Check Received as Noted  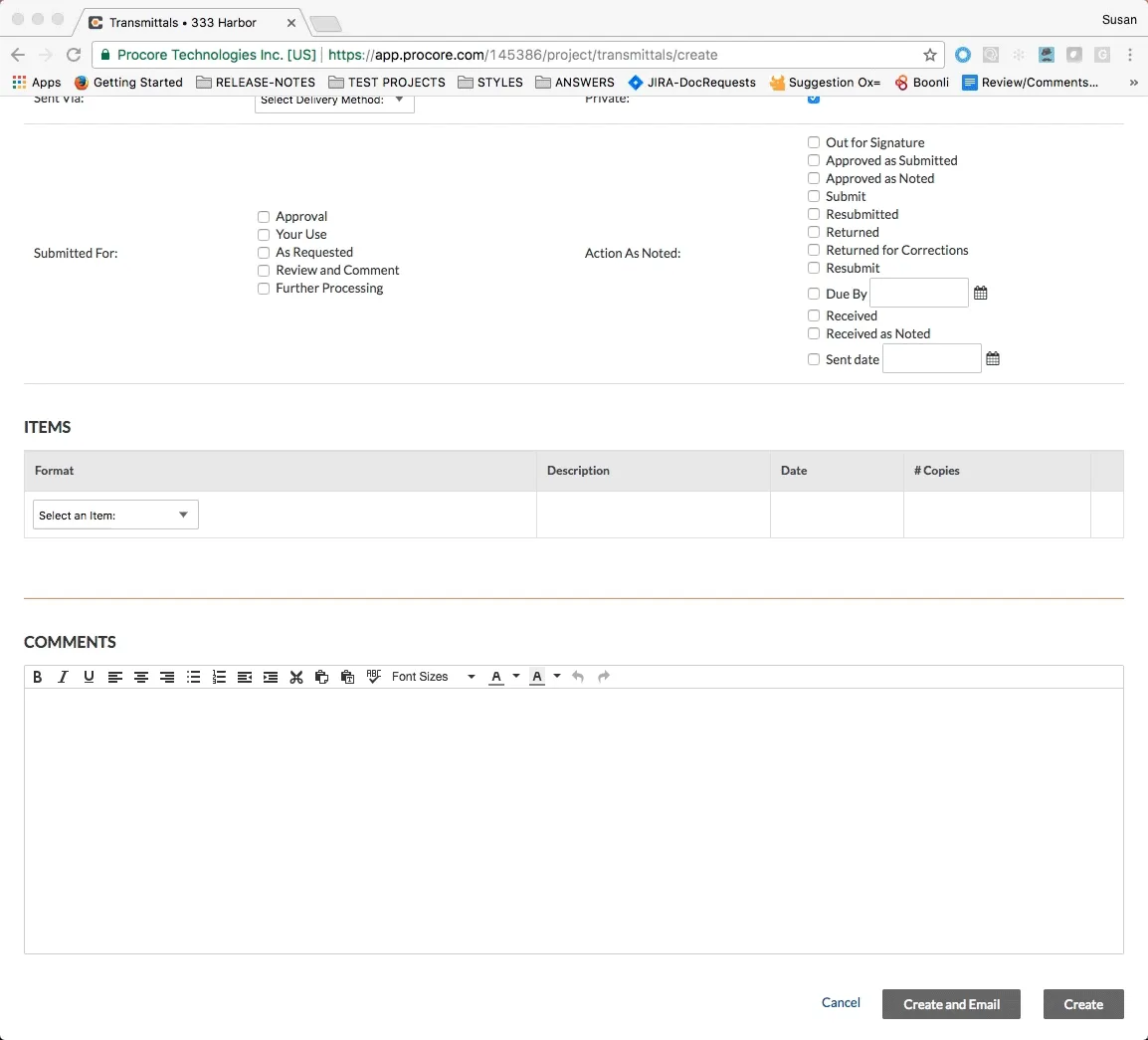pos(814,334)
